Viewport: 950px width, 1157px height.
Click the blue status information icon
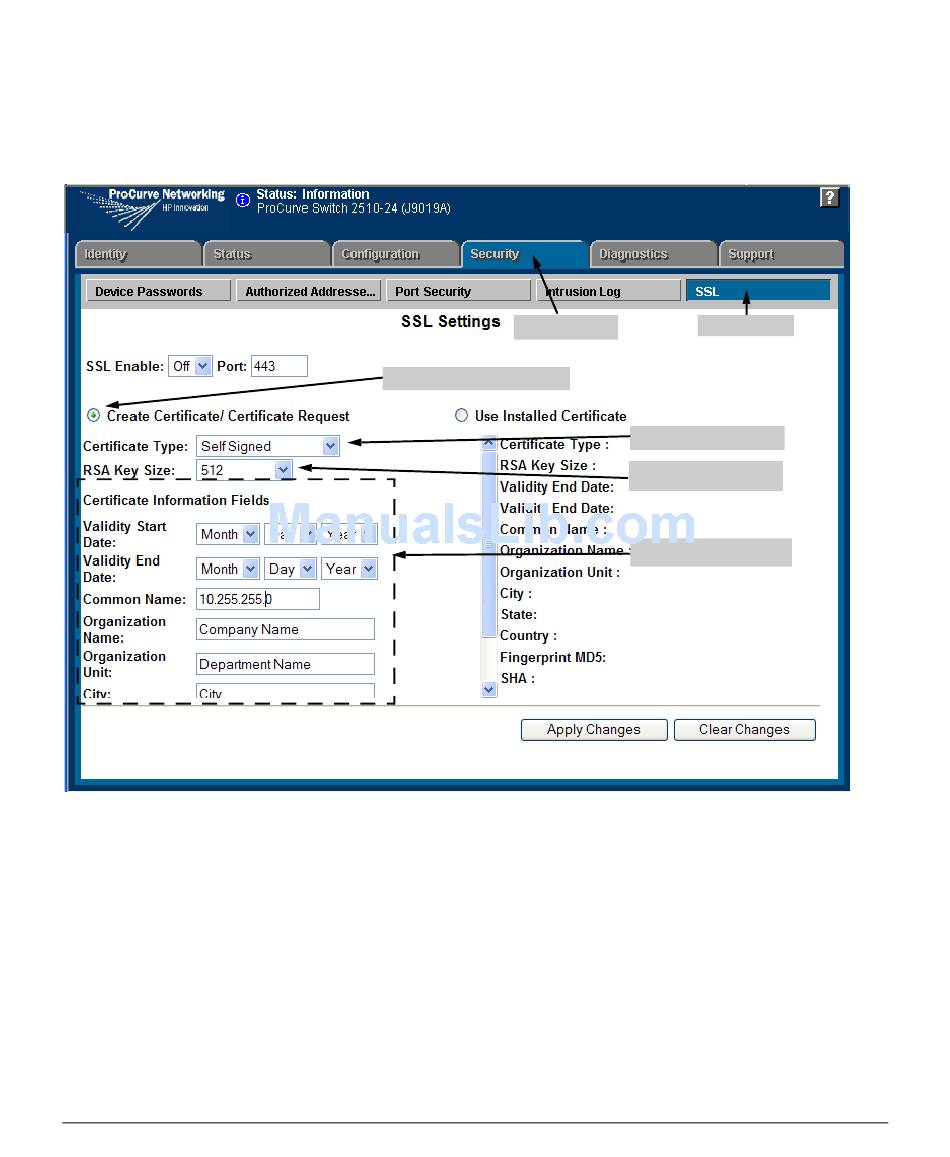(x=242, y=200)
